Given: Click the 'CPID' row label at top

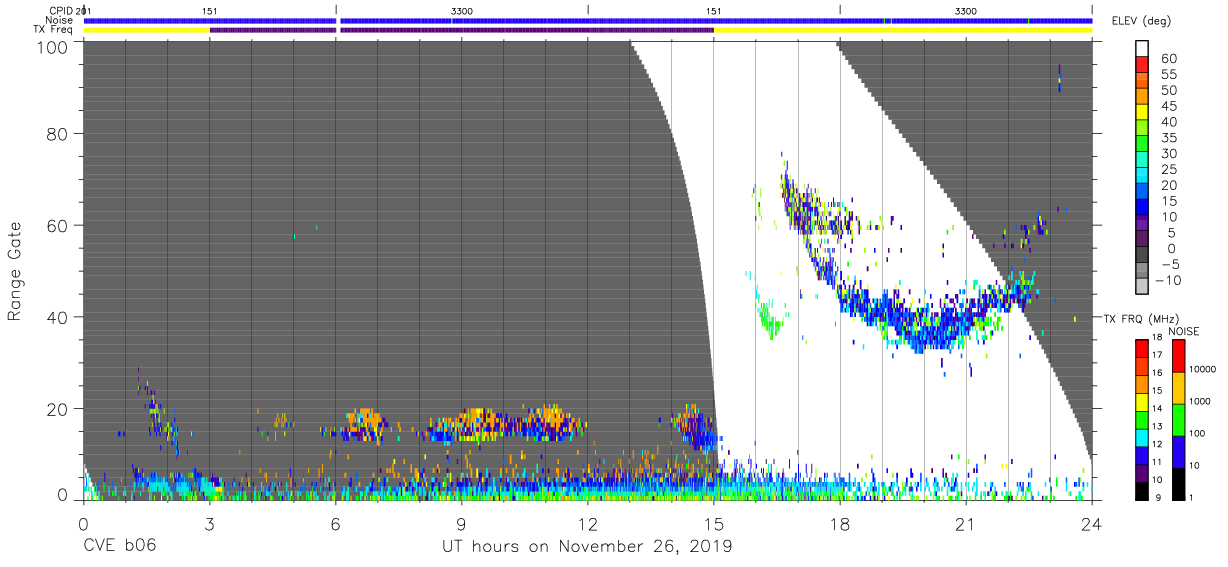Looking at the screenshot, I should pyautogui.click(x=61, y=10).
